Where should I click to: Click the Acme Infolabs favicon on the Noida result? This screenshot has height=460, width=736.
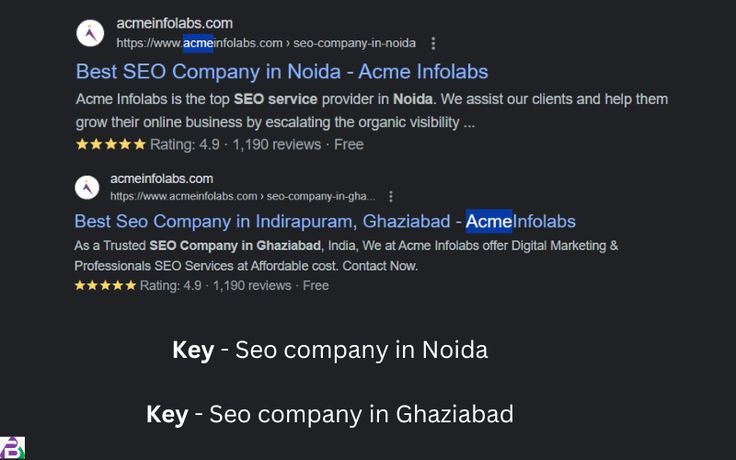[x=90, y=33]
